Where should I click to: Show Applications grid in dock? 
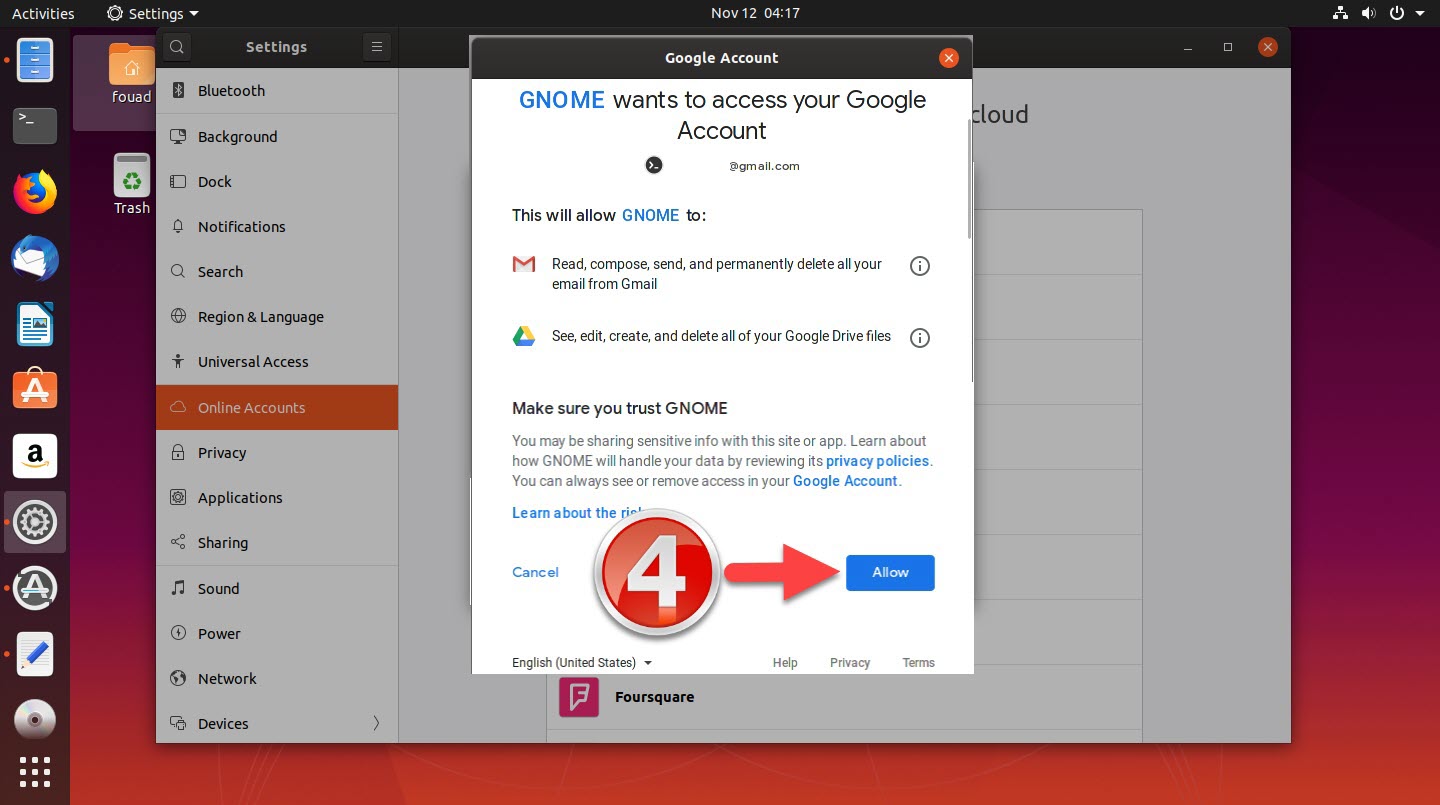35,772
